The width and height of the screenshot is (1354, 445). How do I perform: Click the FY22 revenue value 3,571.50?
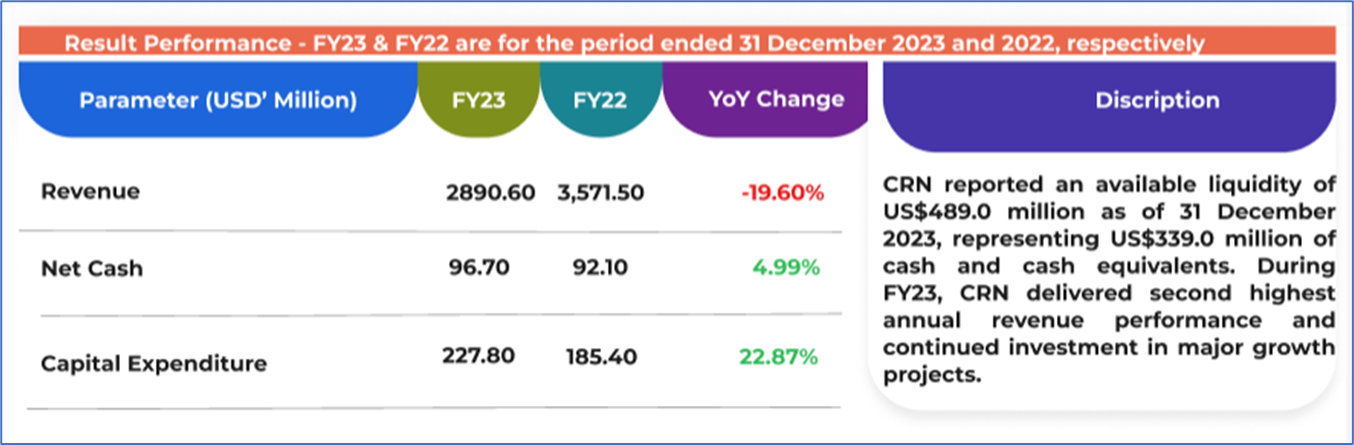click(x=600, y=192)
